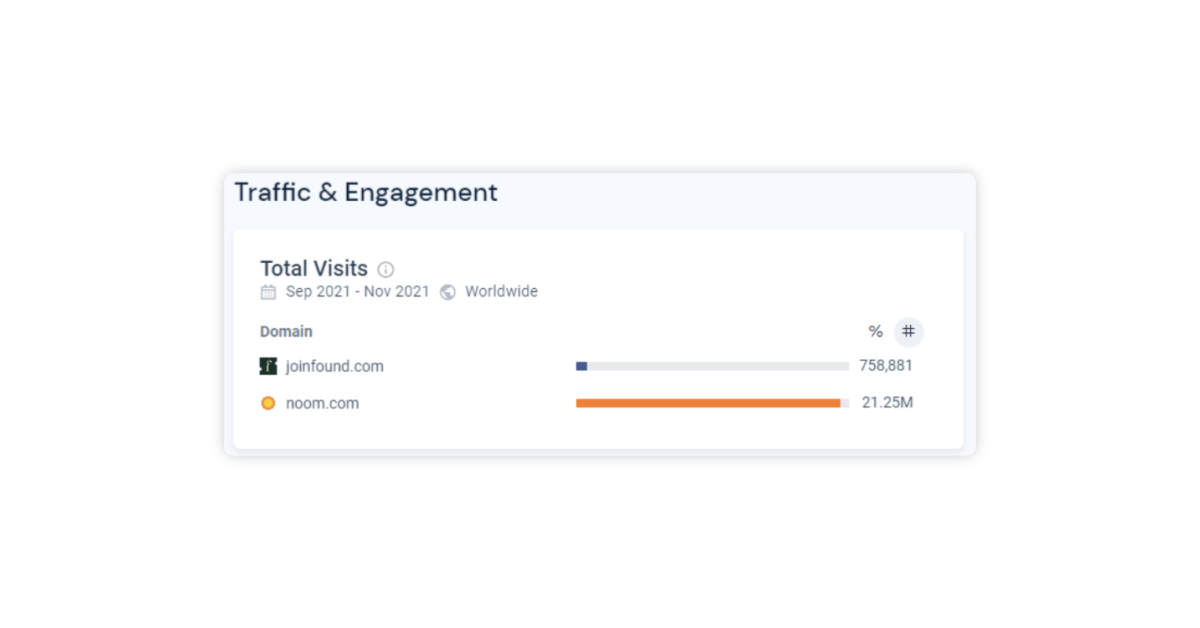
Task: Click the info icon next to Total Visits
Action: [388, 268]
